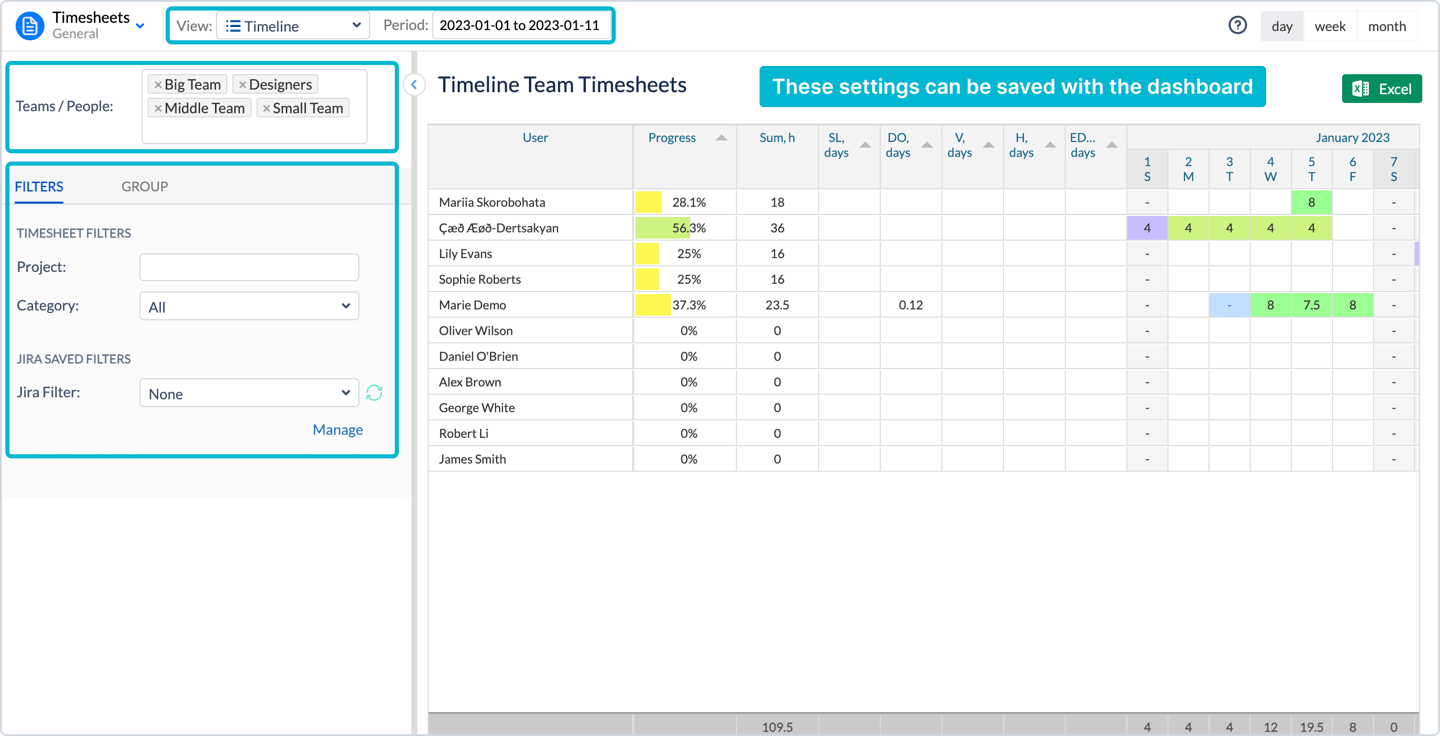Remove the Small Team tag
Screen dimensions: 1440x736
[266, 108]
